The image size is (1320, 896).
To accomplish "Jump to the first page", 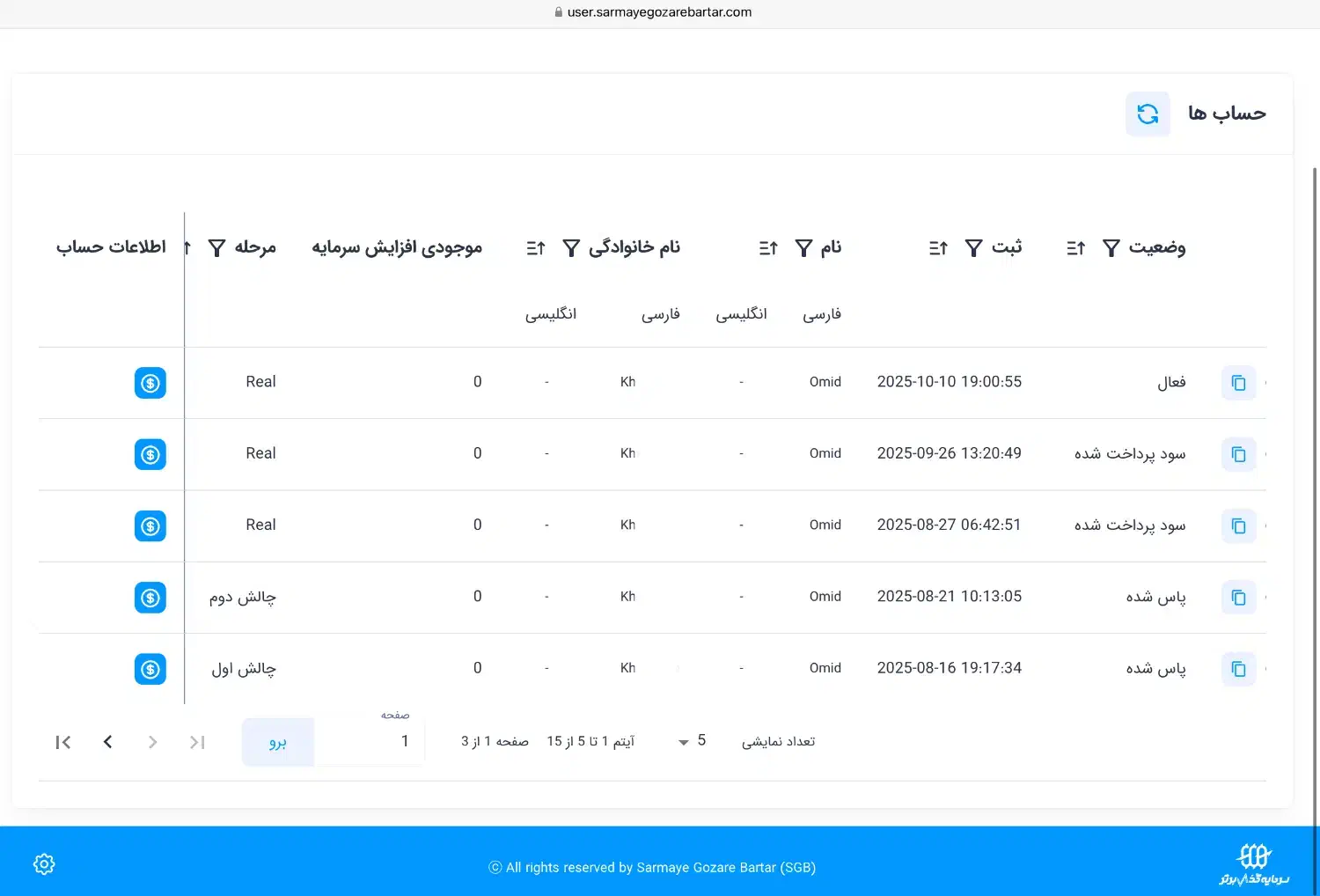I will 62,741.
